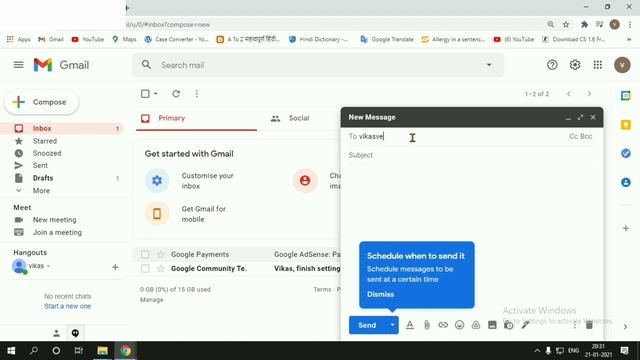Open the select dropdown arrow beside checkbox
Viewport: 640px width, 360px height.
click(x=156, y=94)
